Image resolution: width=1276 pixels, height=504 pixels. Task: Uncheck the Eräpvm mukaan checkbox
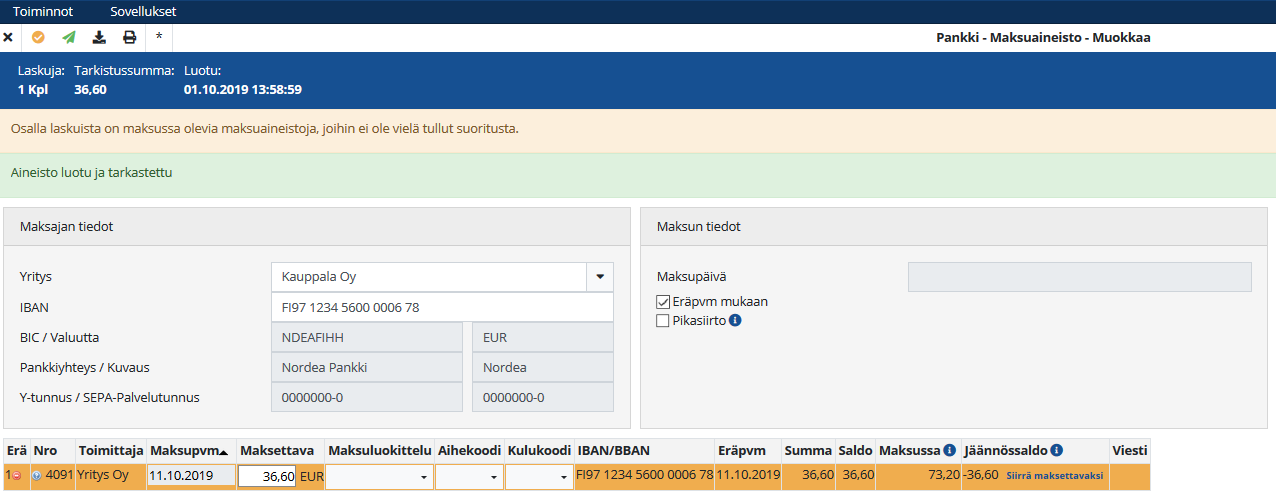pyautogui.click(x=662, y=302)
